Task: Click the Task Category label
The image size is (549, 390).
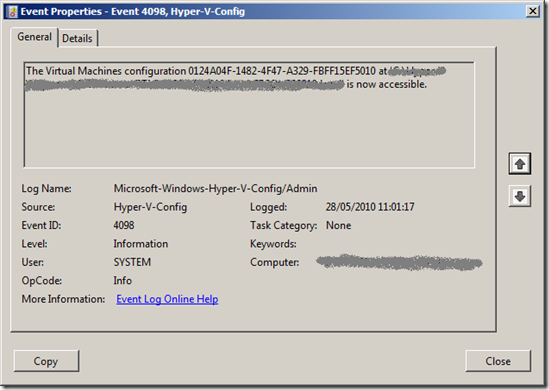Action: coord(283,225)
